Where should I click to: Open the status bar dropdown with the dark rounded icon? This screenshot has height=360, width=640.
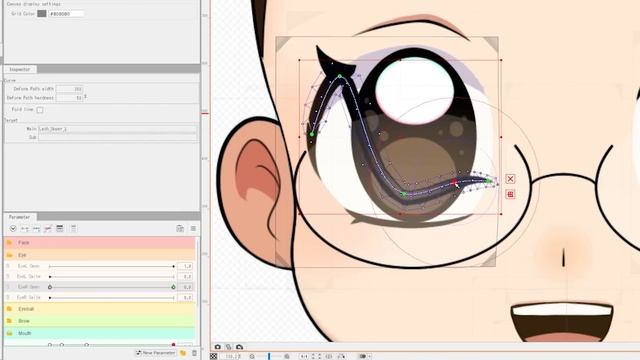364,357
